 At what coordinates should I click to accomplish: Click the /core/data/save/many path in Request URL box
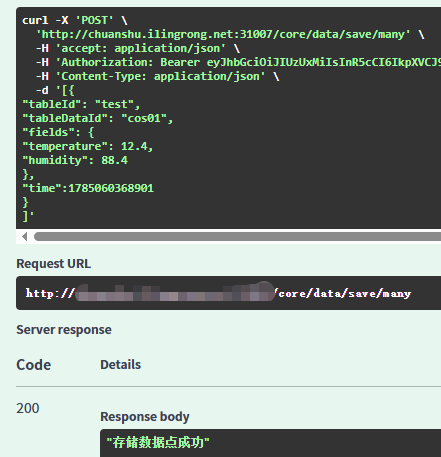click(x=343, y=293)
